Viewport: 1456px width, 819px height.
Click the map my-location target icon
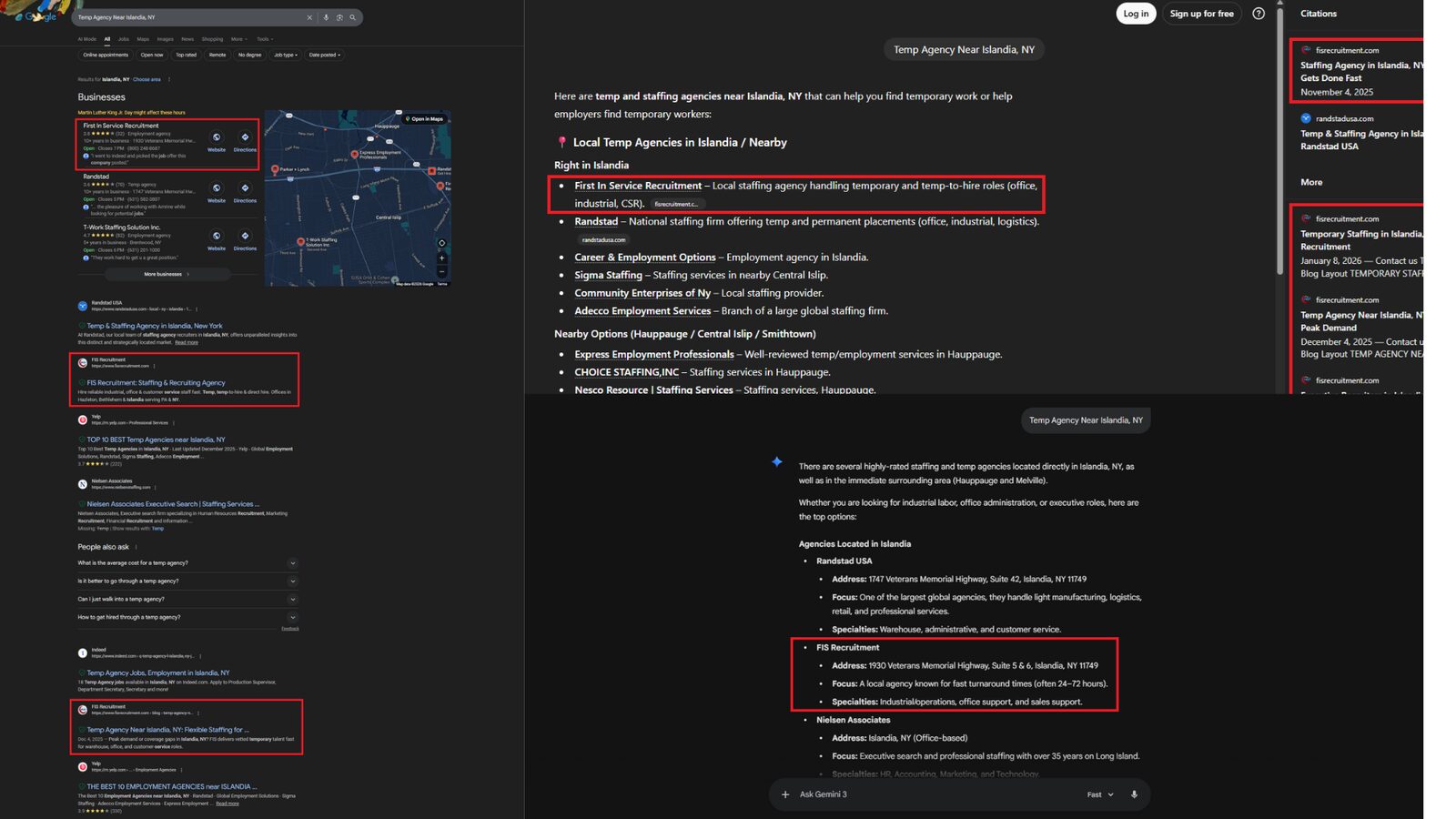point(442,243)
